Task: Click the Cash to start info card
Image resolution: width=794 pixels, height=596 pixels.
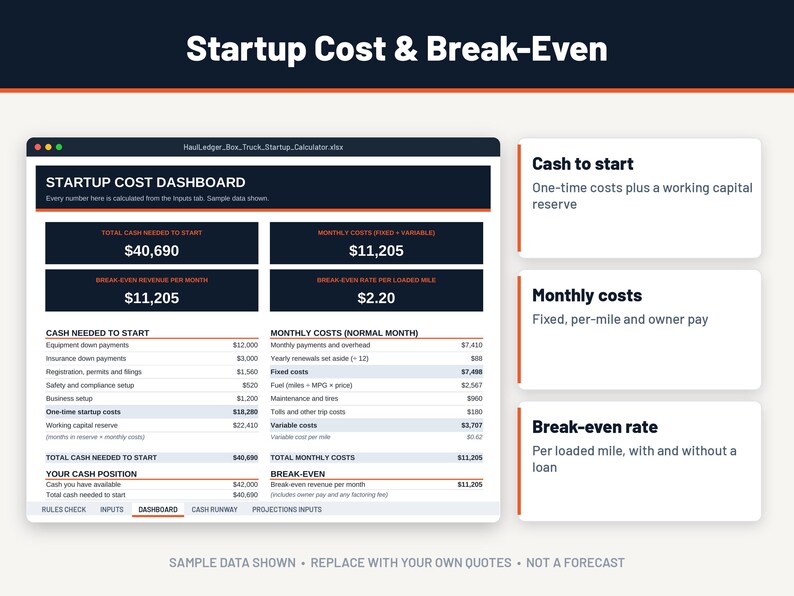Action: tap(639, 198)
